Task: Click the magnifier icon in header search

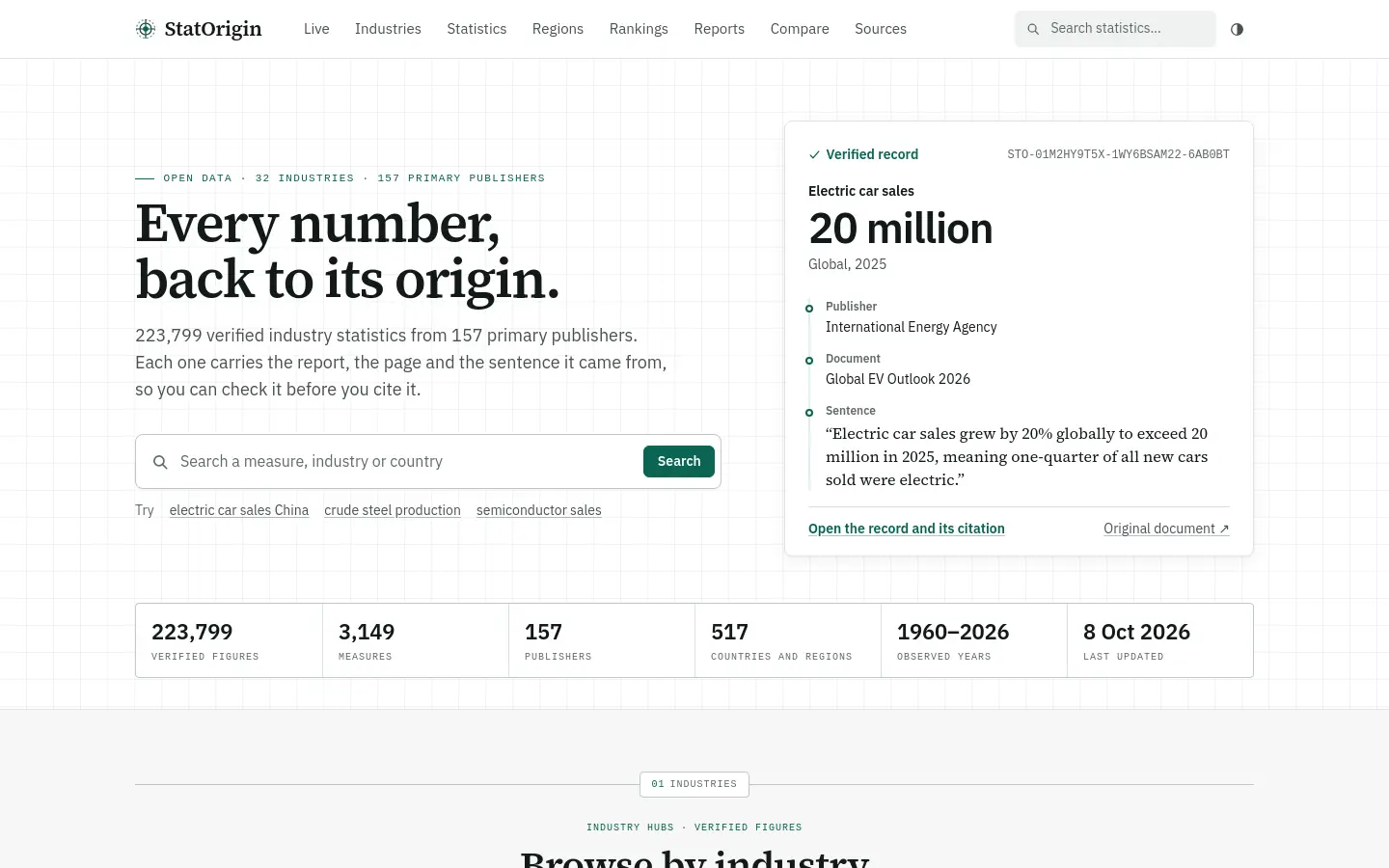Action: pyautogui.click(x=1033, y=29)
